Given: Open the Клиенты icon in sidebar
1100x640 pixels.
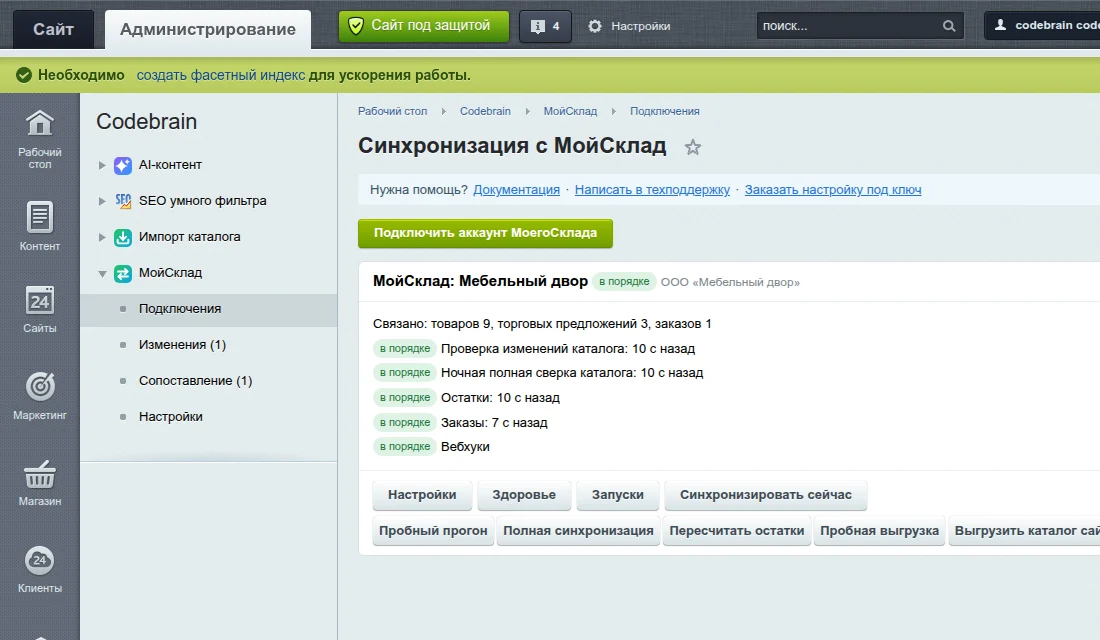Looking at the screenshot, I should 40,560.
